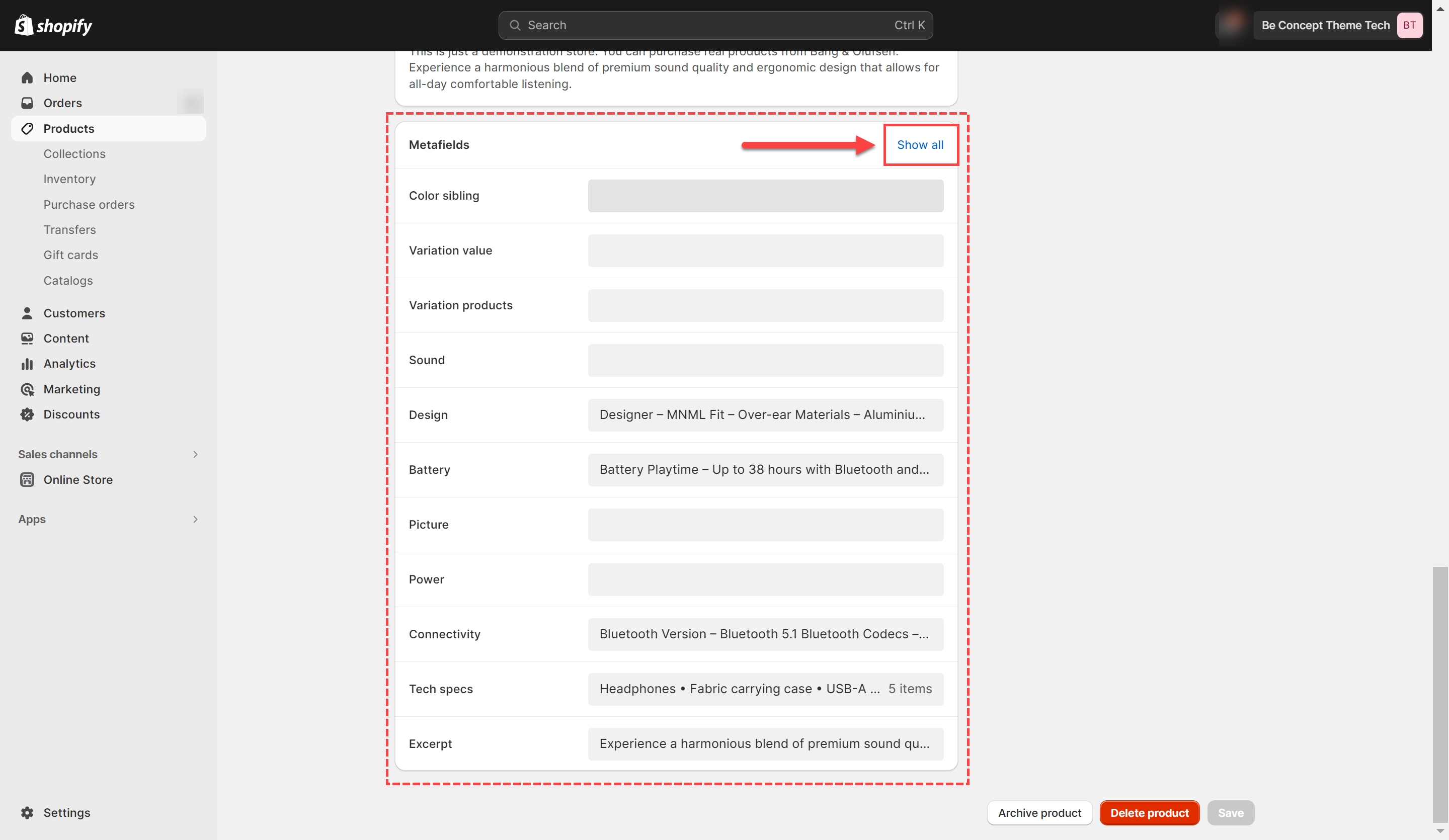Viewport: 1449px width, 840px height.
Task: Click the Shopify logo
Action: coord(53,25)
